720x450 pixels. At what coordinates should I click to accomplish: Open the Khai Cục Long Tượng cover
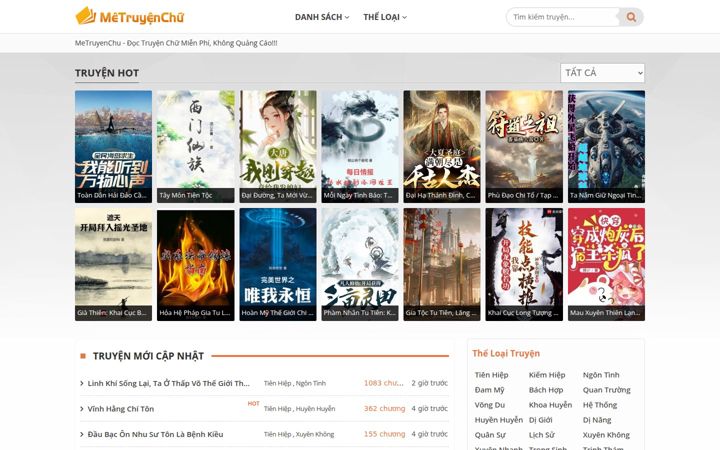pyautogui.click(x=524, y=264)
